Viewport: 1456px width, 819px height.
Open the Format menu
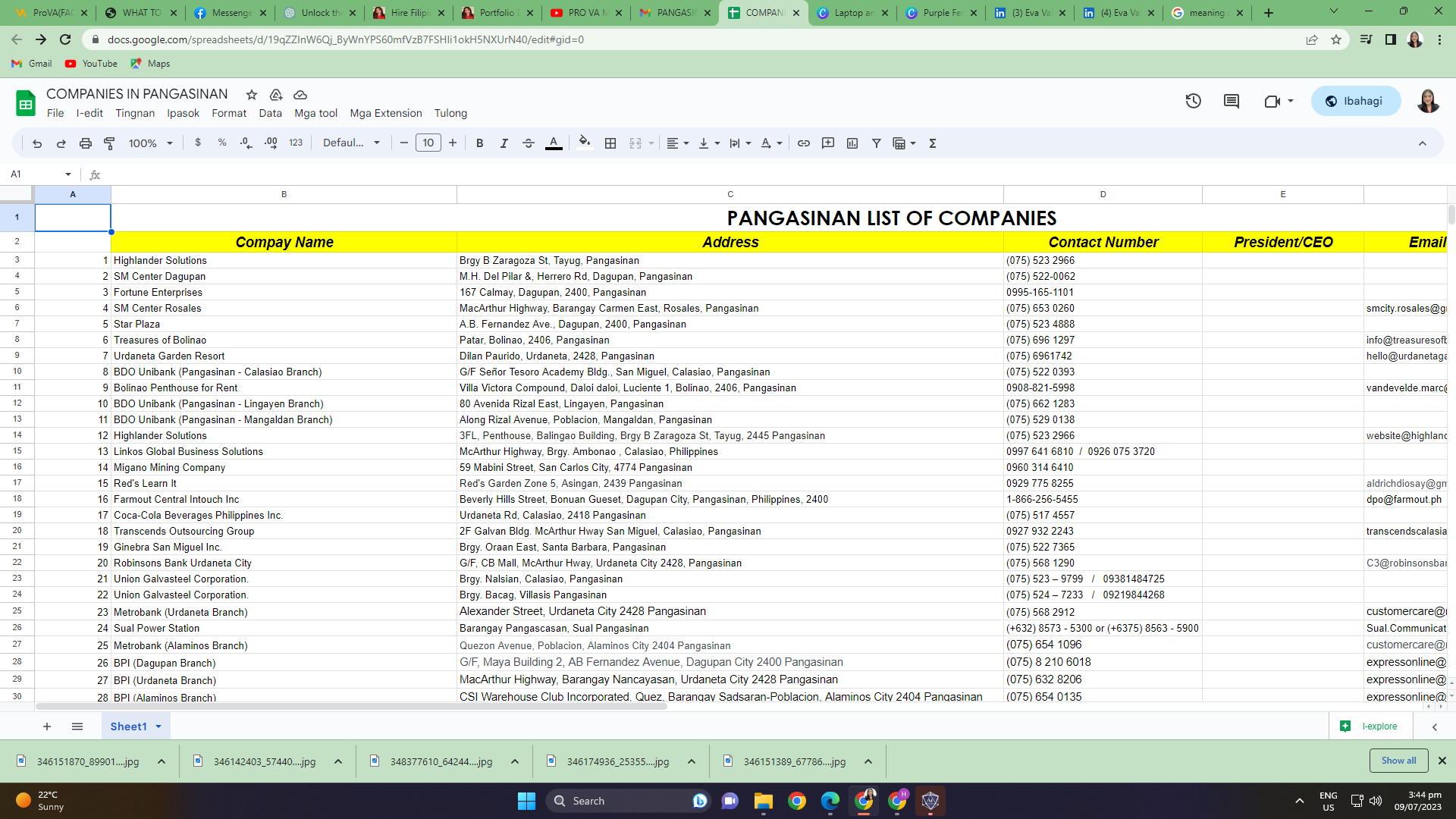tap(229, 113)
